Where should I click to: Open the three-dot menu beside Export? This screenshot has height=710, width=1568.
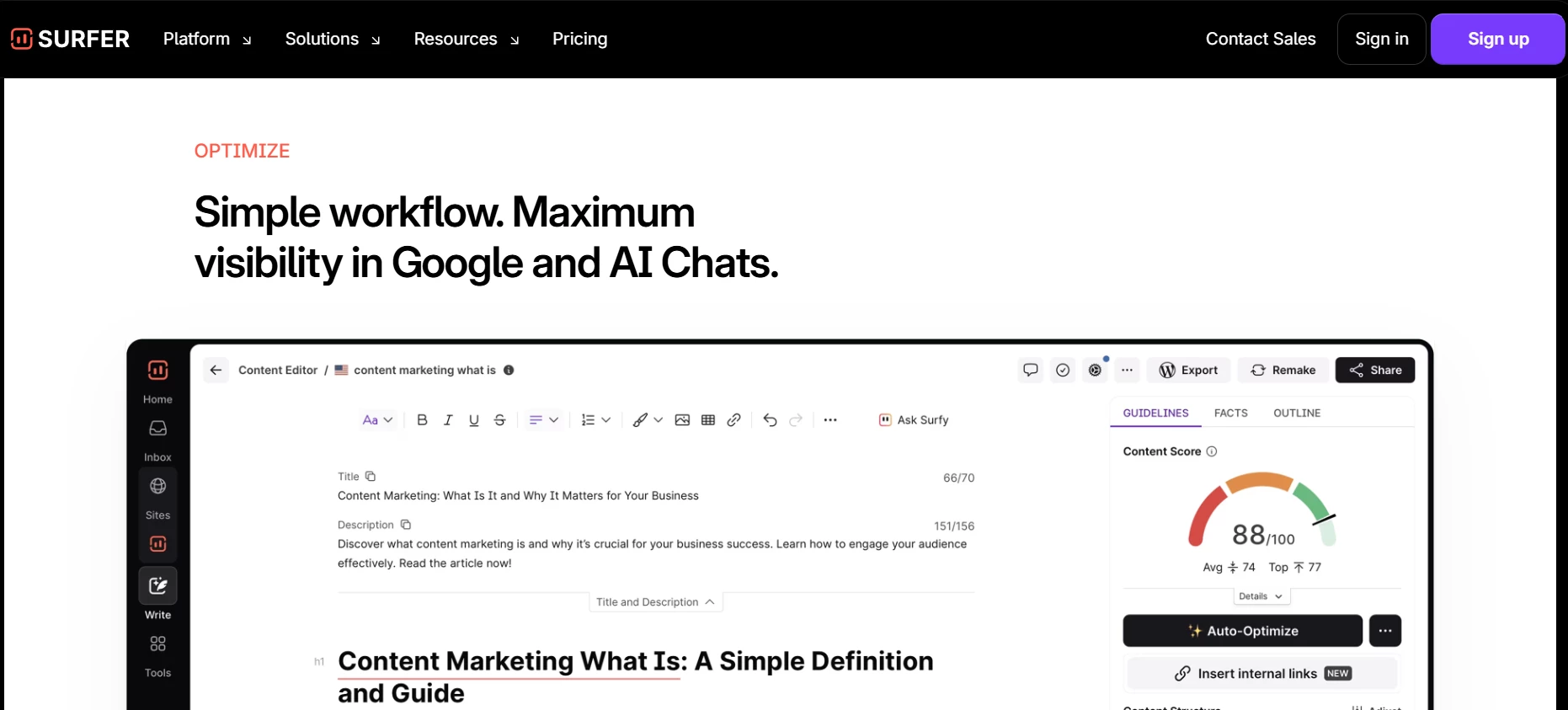pos(1127,370)
